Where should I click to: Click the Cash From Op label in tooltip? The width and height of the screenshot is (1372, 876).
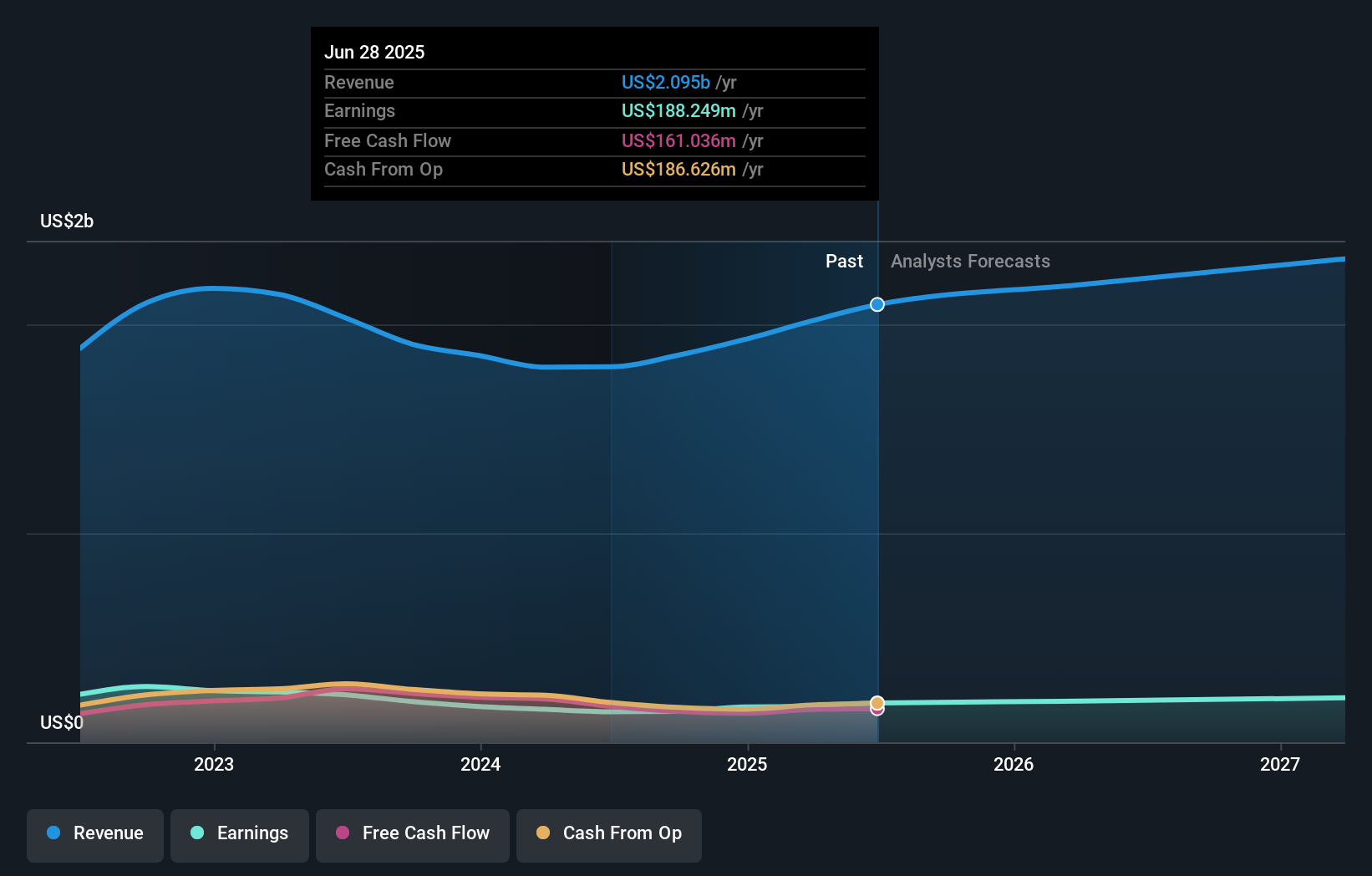pyautogui.click(x=384, y=169)
